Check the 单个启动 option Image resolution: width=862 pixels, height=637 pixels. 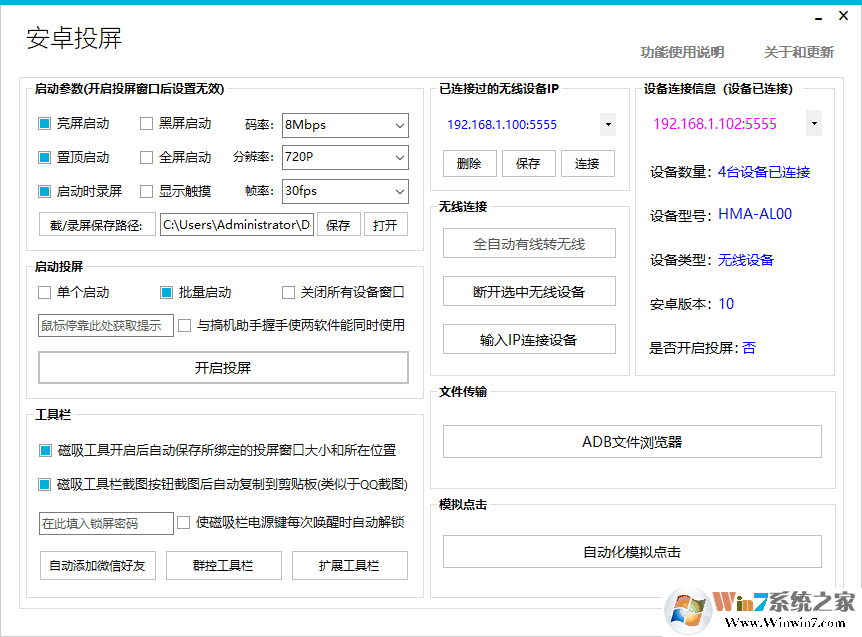point(44,291)
